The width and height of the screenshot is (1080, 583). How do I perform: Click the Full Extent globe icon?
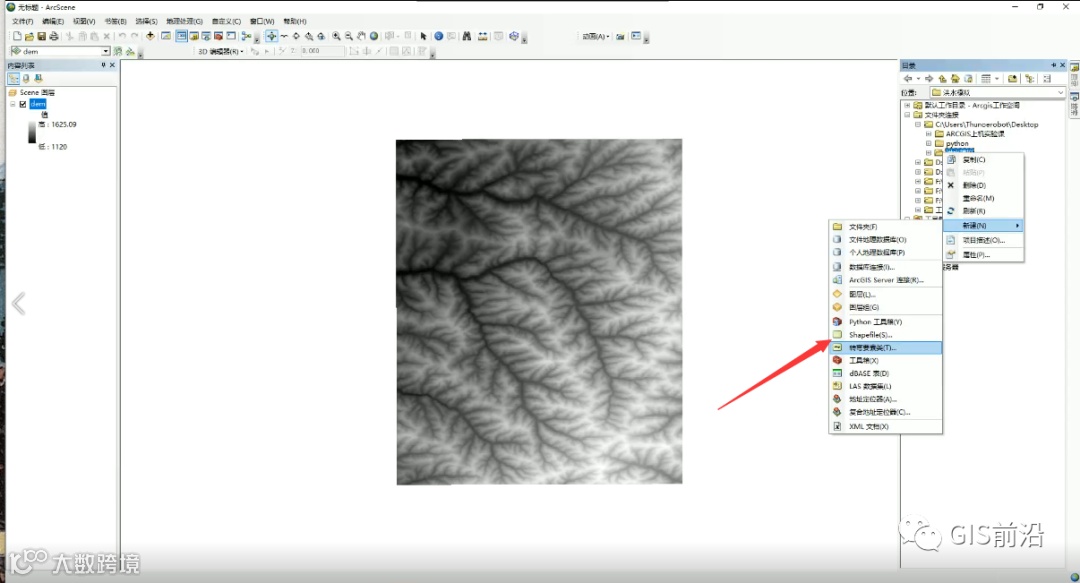coord(374,36)
